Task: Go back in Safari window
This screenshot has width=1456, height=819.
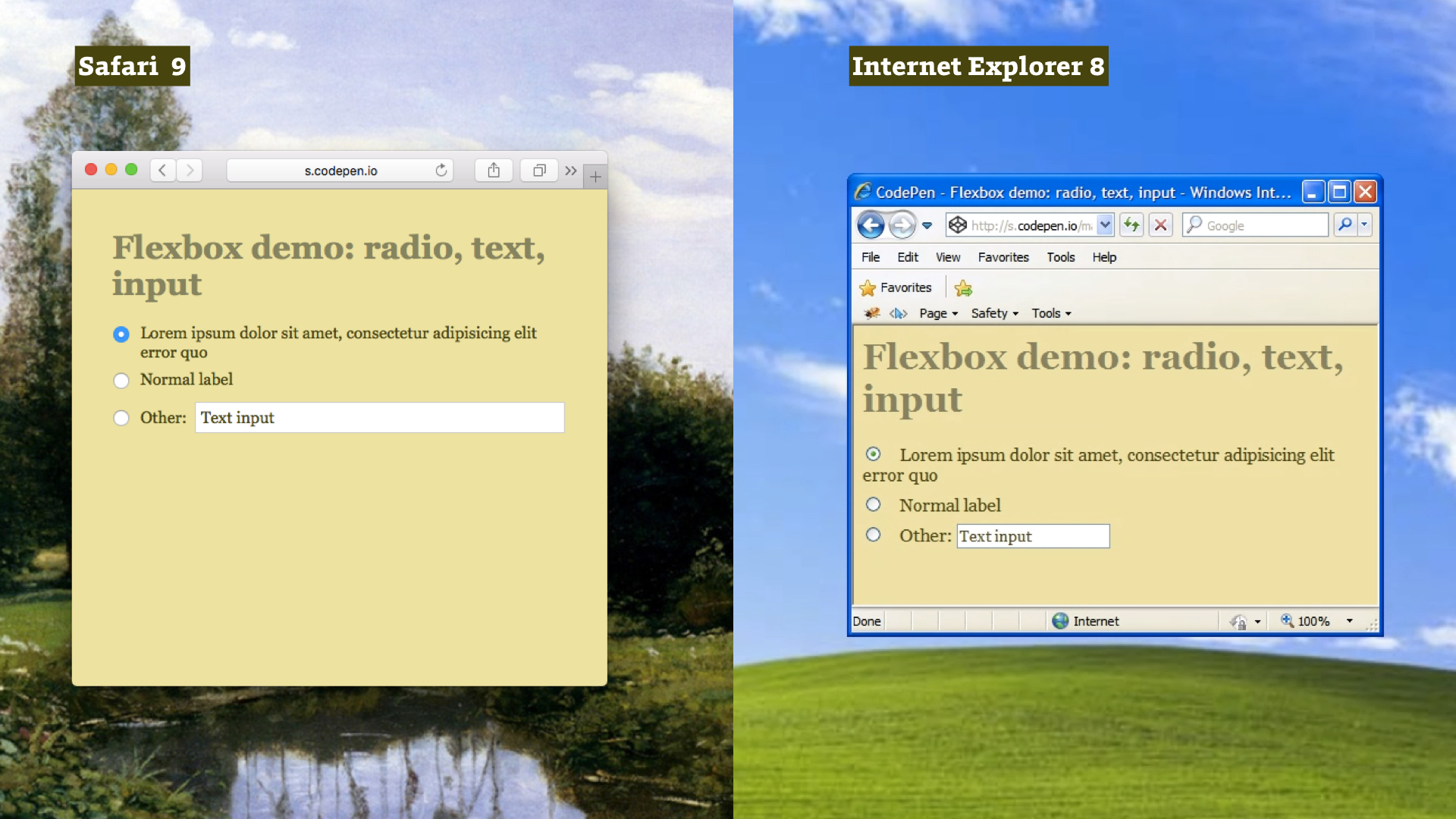Action: coord(162,170)
